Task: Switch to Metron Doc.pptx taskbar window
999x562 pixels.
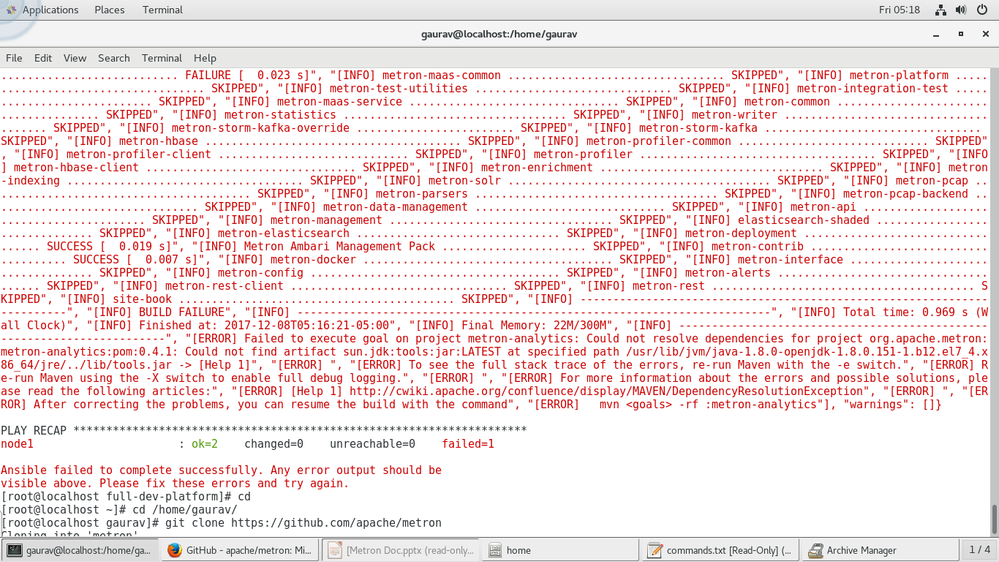Action: tap(401, 550)
